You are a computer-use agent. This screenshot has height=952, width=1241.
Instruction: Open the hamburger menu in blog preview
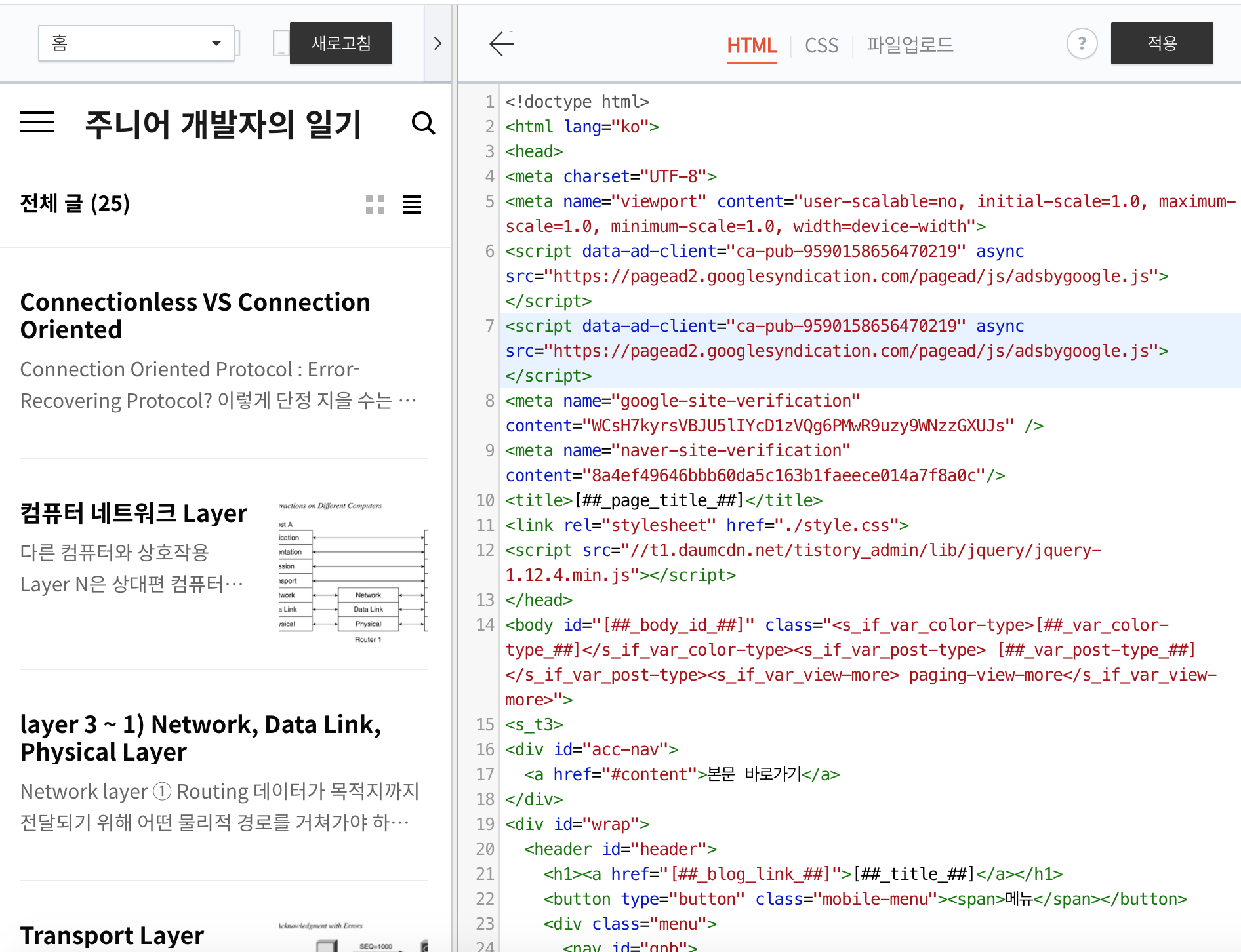[x=37, y=123]
